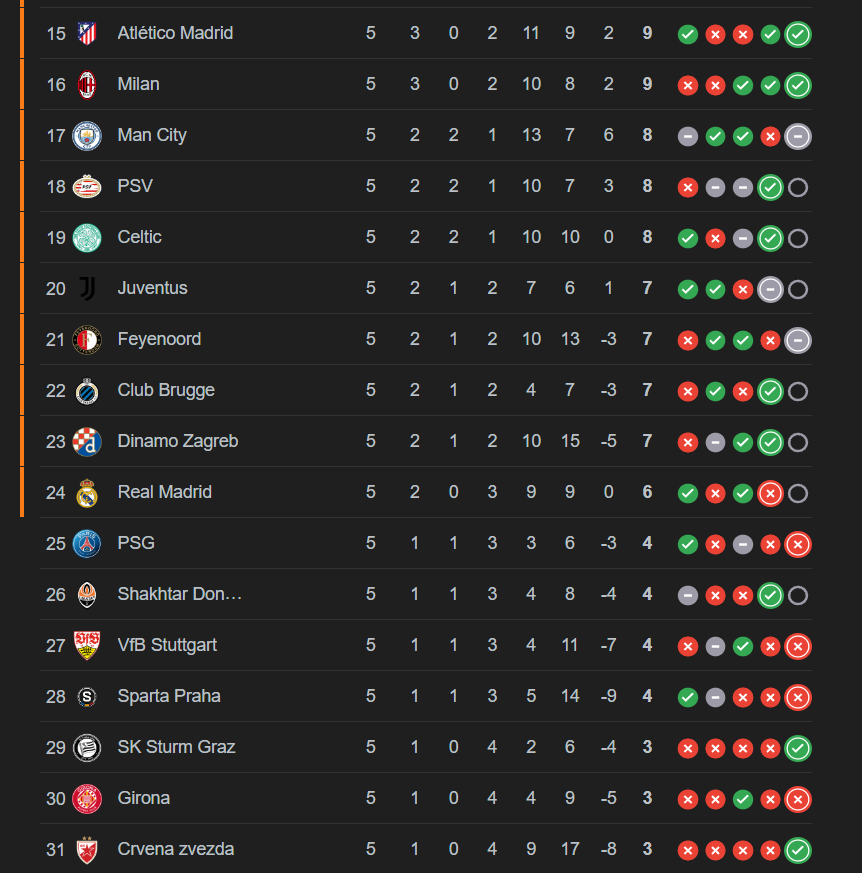Click the Atlético Madrid club crest
Viewport: 862px width, 873px height.
pyautogui.click(x=87, y=33)
